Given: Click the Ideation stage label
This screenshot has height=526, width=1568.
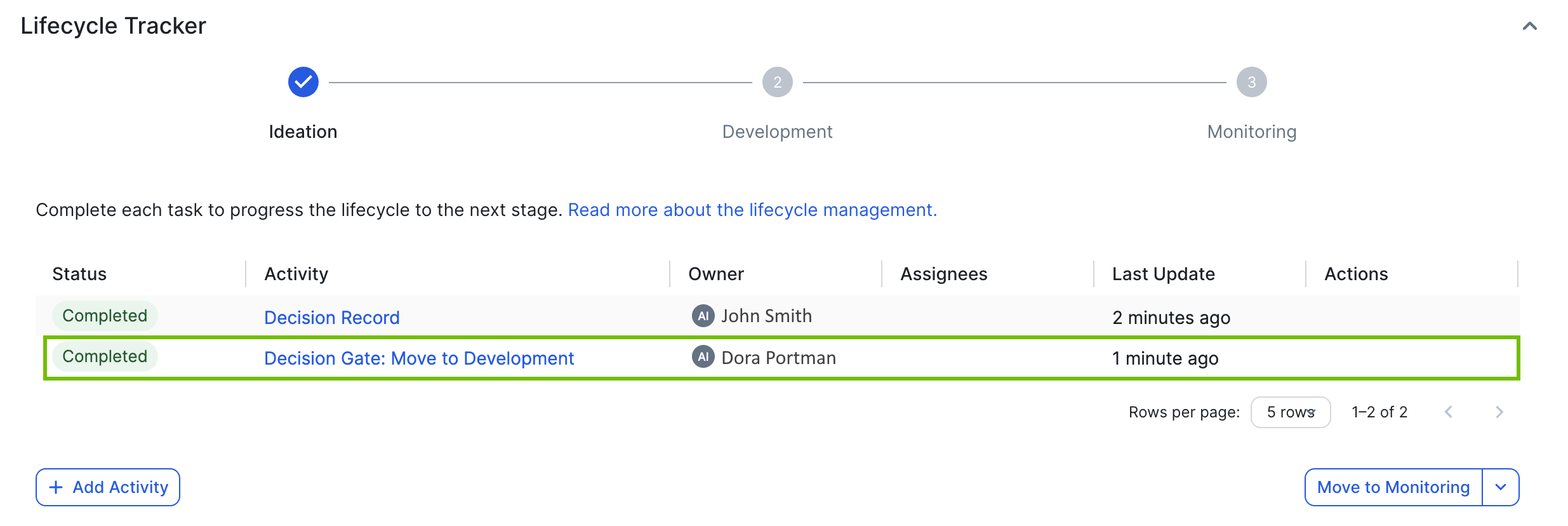Looking at the screenshot, I should coord(303,131).
